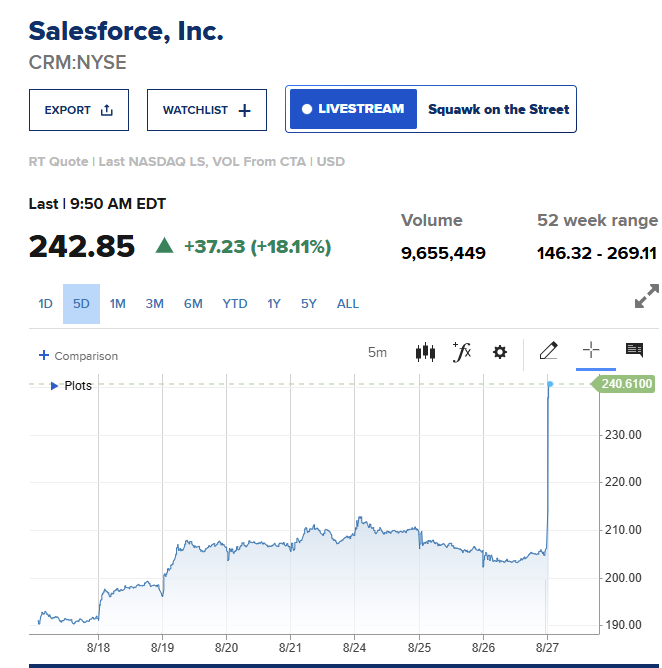
Task: Show ALL historical range
Action: point(348,304)
